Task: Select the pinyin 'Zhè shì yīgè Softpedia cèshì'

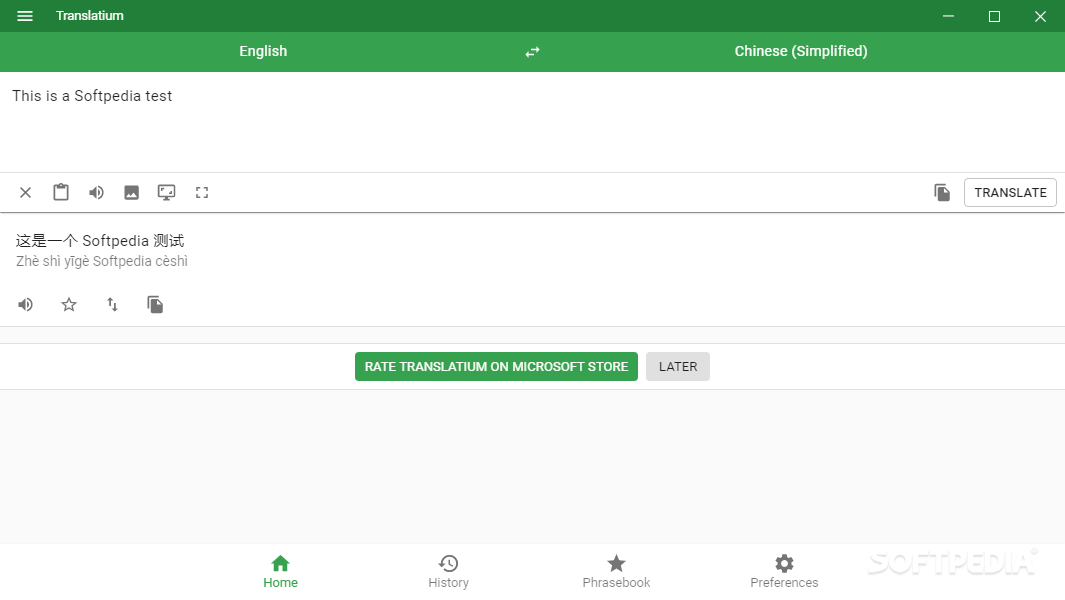Action: [102, 262]
